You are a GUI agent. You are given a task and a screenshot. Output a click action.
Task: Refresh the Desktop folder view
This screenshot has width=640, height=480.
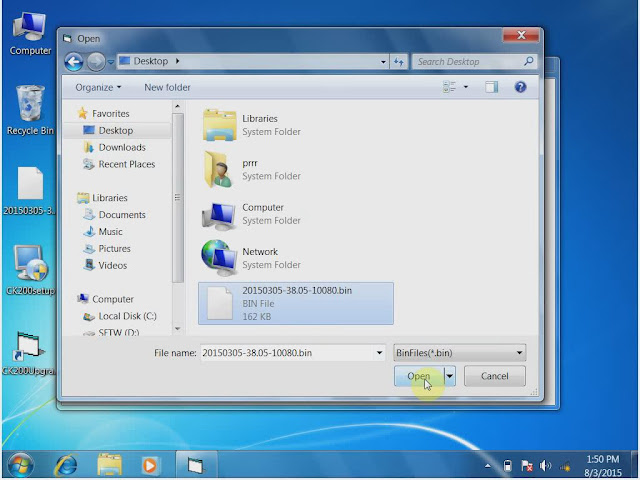coord(399,62)
